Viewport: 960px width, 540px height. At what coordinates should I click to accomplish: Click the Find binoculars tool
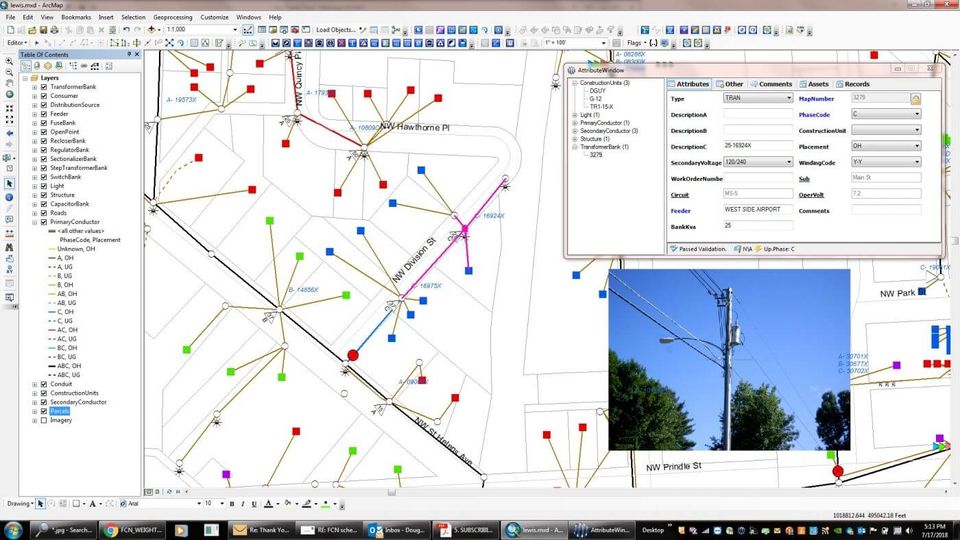click(10, 246)
